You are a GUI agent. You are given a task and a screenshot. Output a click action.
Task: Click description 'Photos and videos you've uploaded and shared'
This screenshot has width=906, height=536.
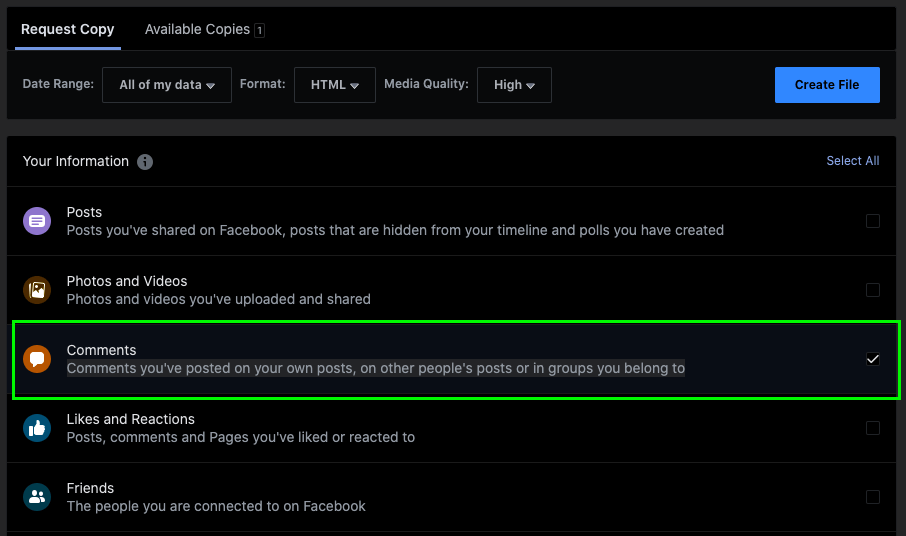218,299
